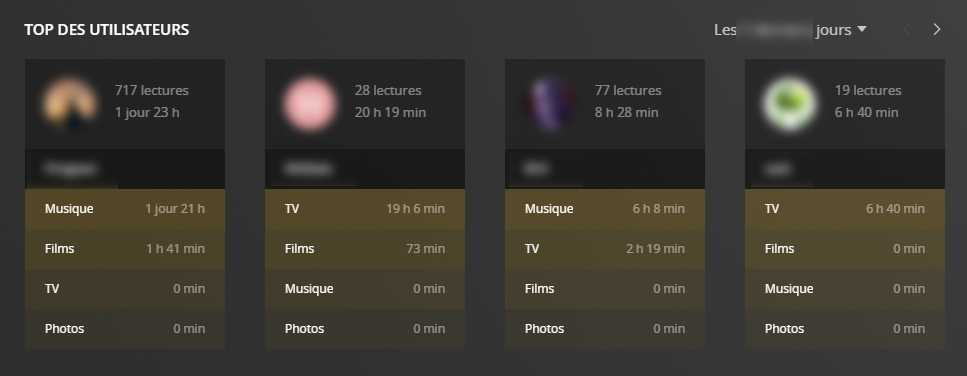The width and height of the screenshot is (967, 376).
Task: Select TV row showing 19 h 6 min
Action: [x=364, y=209]
